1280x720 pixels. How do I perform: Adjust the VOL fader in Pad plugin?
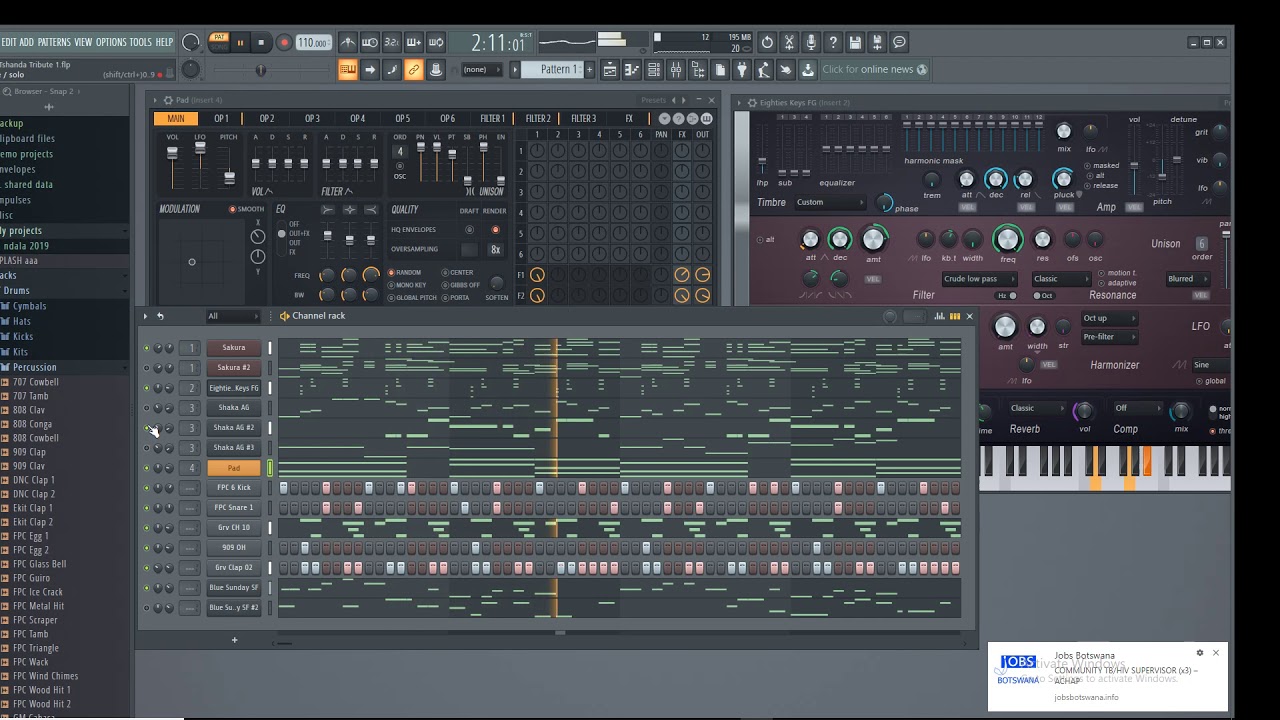[x=173, y=153]
